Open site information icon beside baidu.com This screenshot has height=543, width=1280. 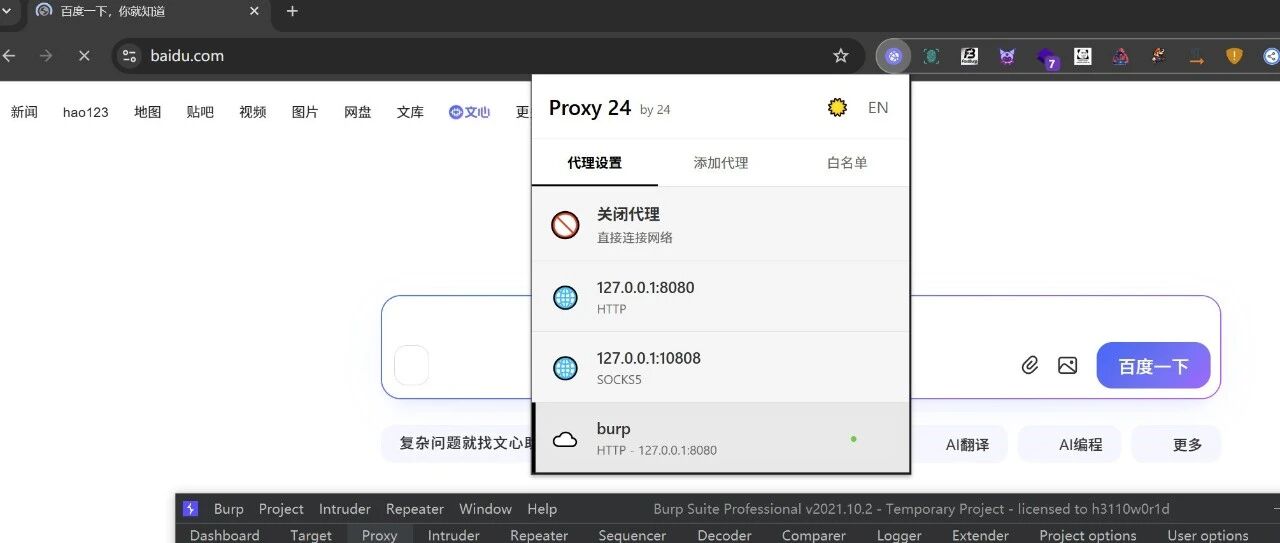[x=129, y=56]
